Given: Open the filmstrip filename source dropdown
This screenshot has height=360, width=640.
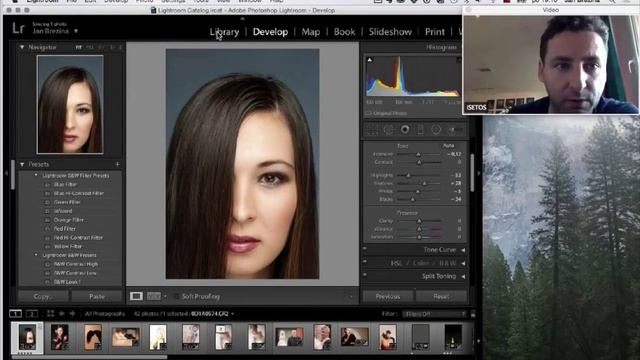Looking at the screenshot, I should tap(233, 314).
